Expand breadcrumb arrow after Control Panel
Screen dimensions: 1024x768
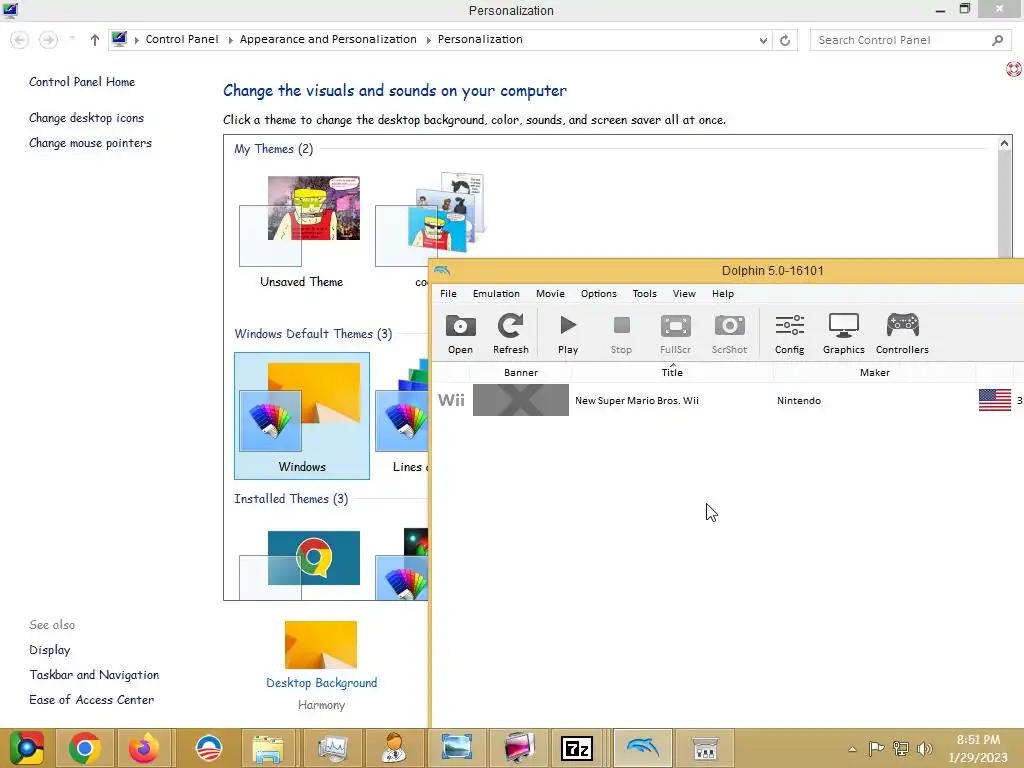coord(230,40)
